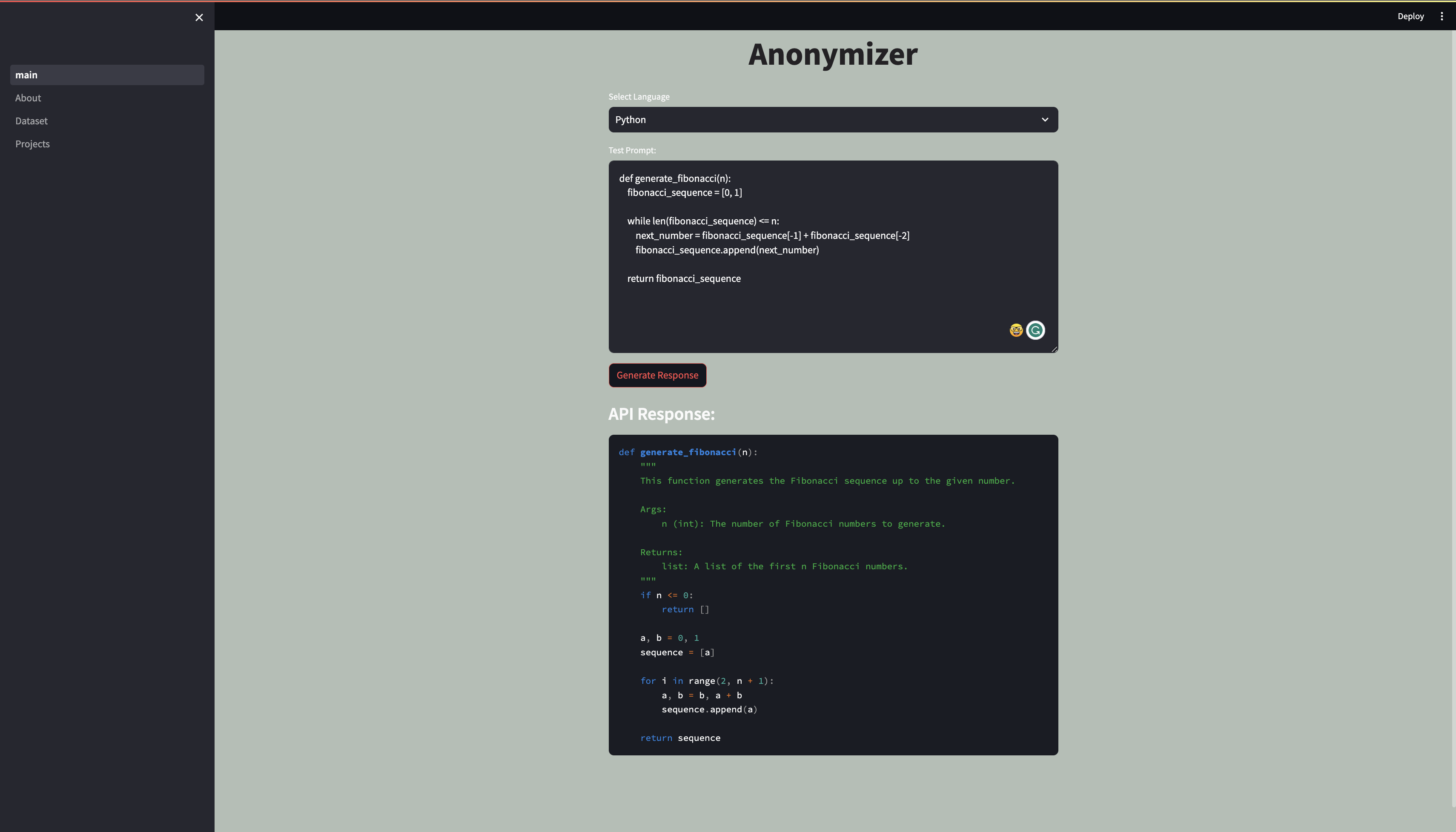Open the Projects page in the sidebar

click(32, 144)
